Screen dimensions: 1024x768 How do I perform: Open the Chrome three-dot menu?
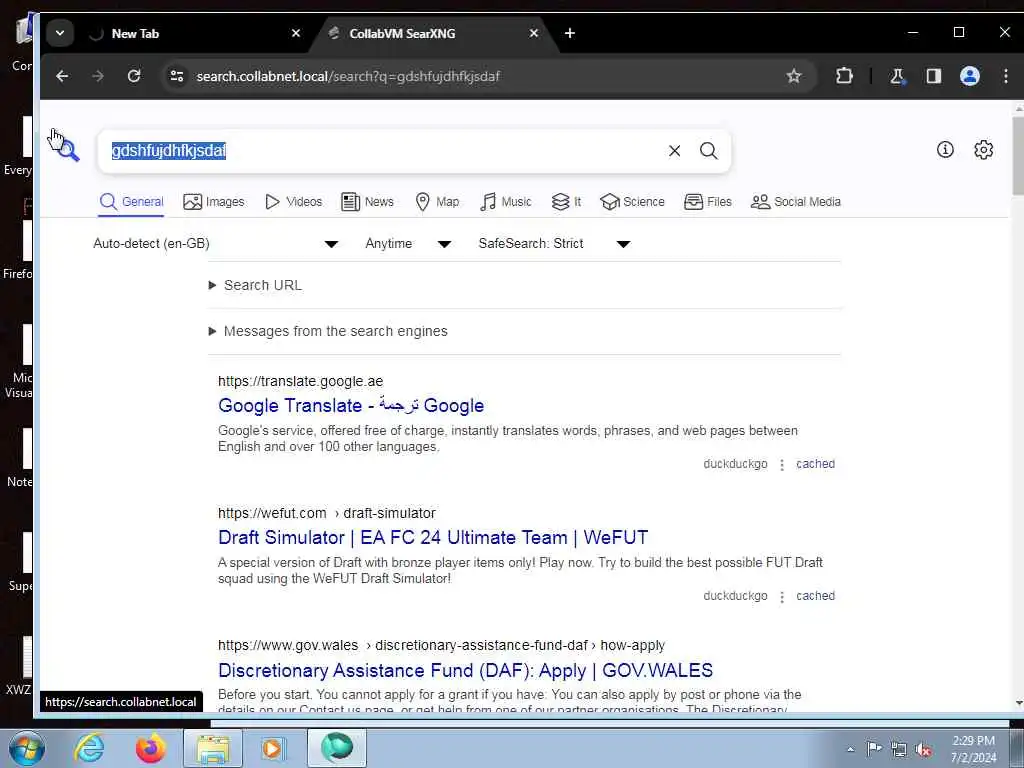pyautogui.click(x=1006, y=76)
